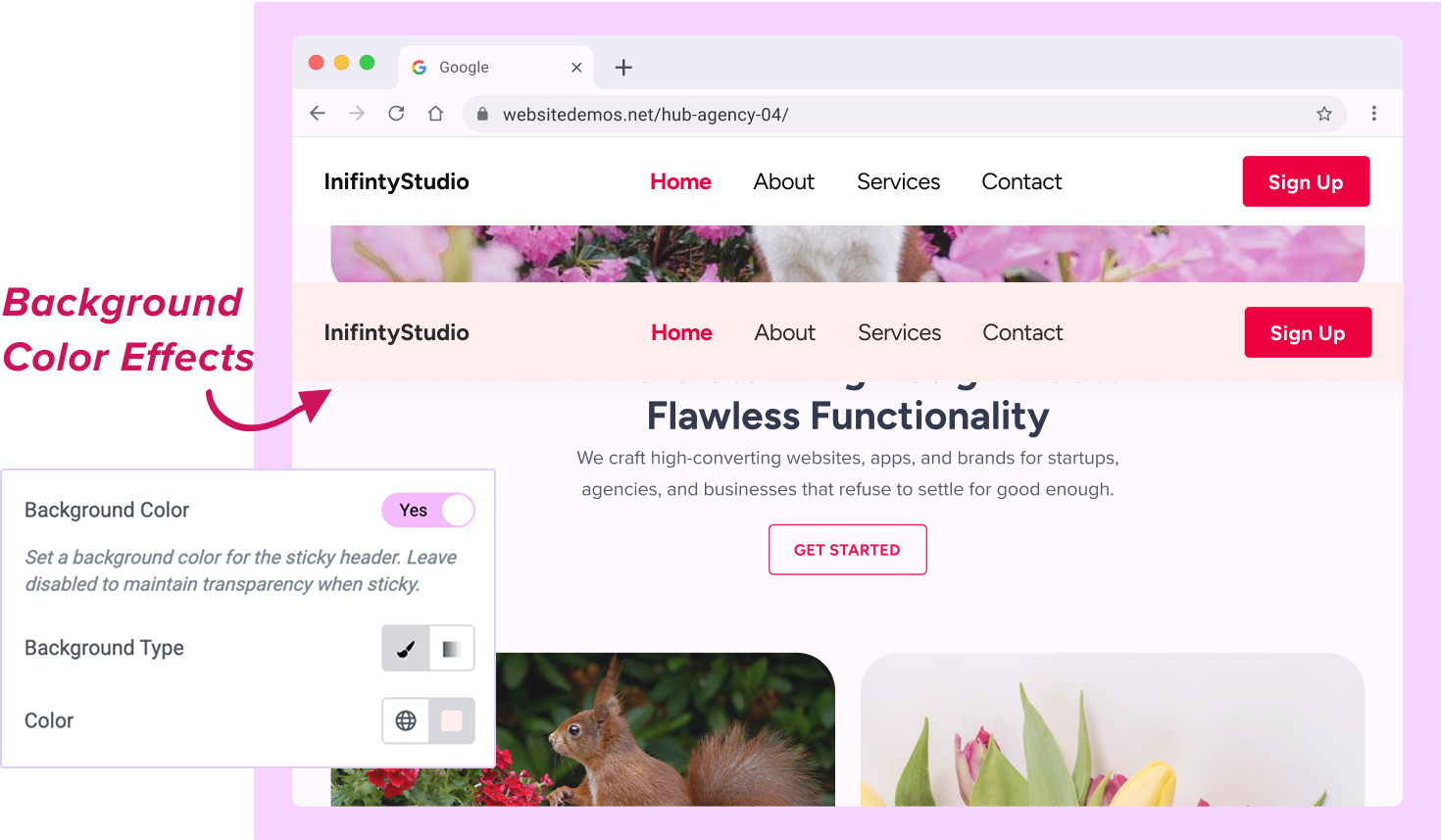Go to the browser home icon
Image resolution: width=1441 pixels, height=840 pixels.
point(435,114)
